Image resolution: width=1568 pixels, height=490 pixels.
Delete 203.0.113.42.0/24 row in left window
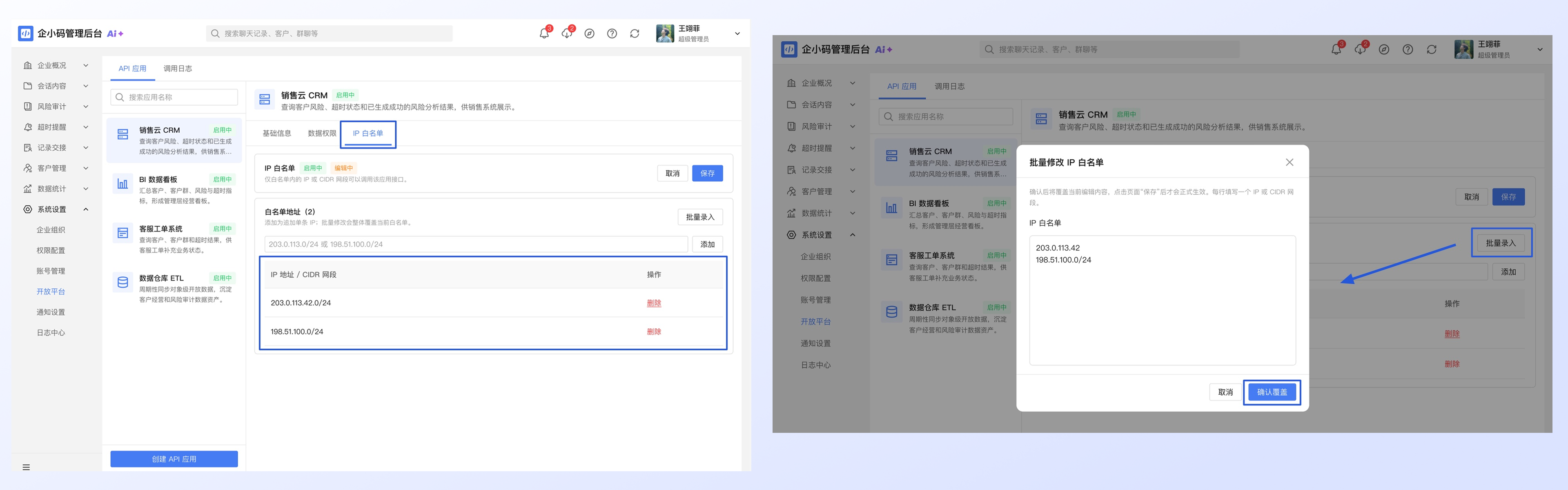[x=654, y=303]
